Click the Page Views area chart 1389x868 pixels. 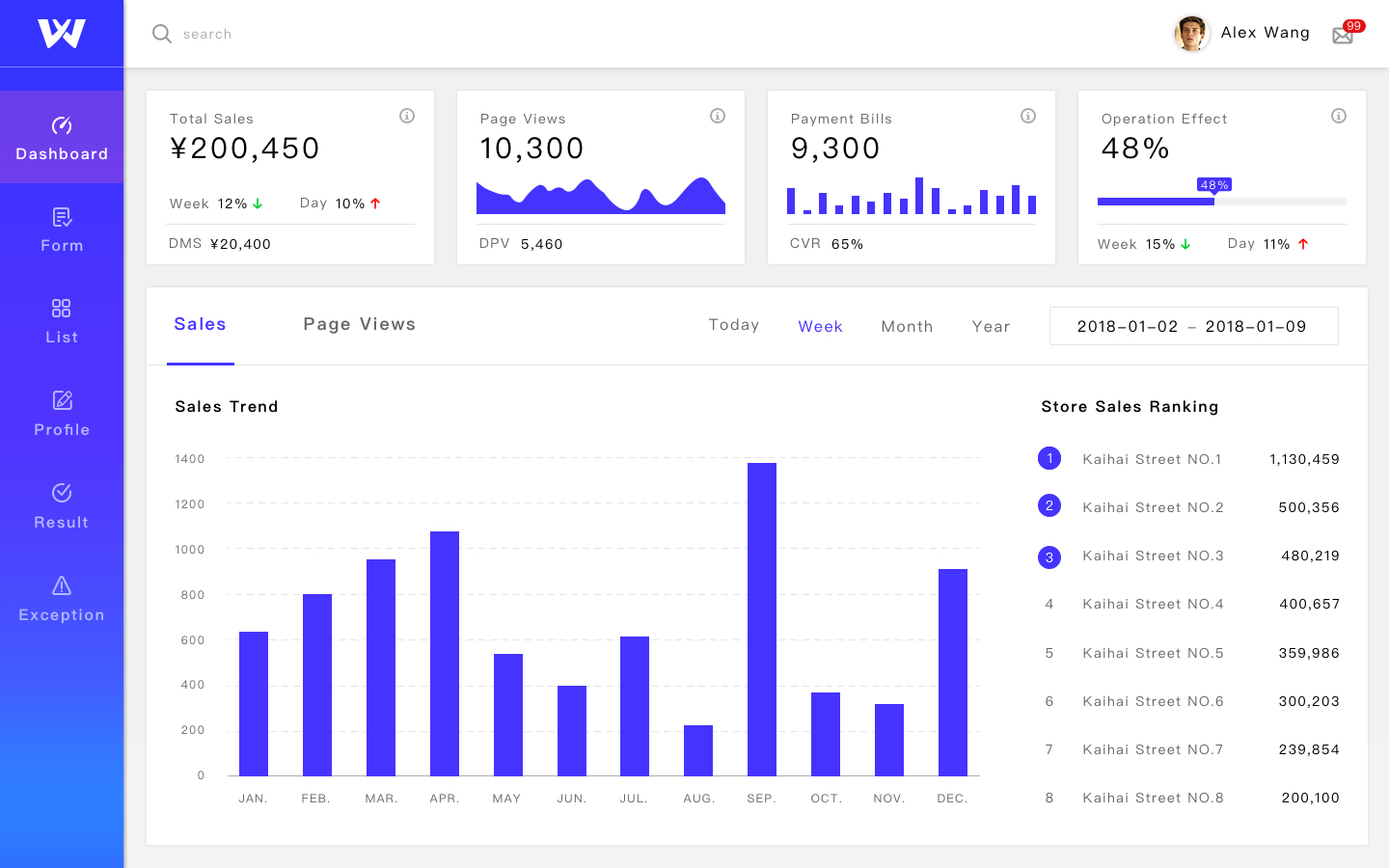click(x=600, y=196)
